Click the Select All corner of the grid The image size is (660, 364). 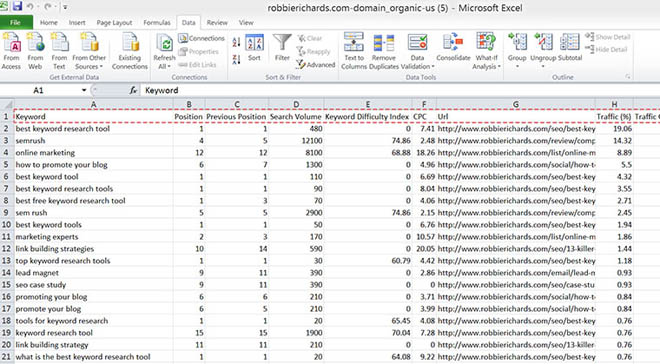pos(7,104)
